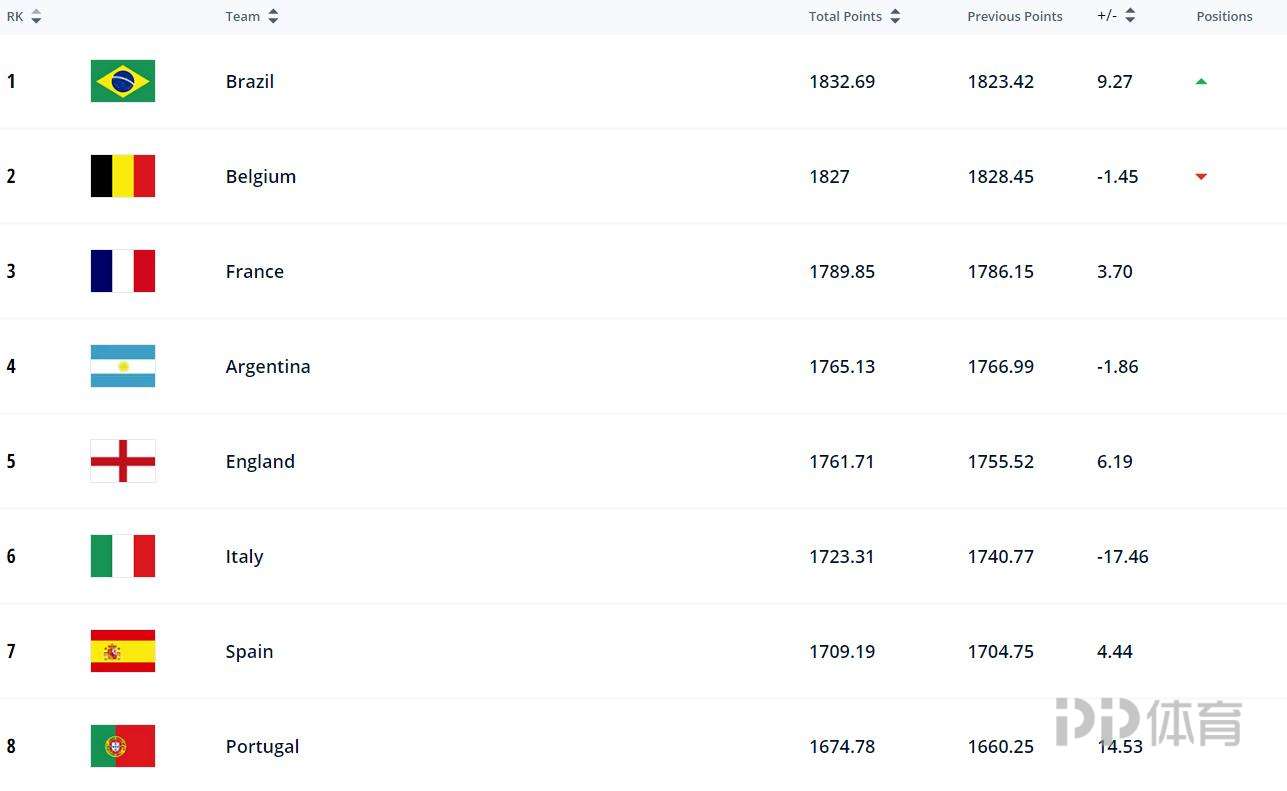This screenshot has height=791, width=1287.
Task: Click the Positions column header
Action: (1224, 16)
